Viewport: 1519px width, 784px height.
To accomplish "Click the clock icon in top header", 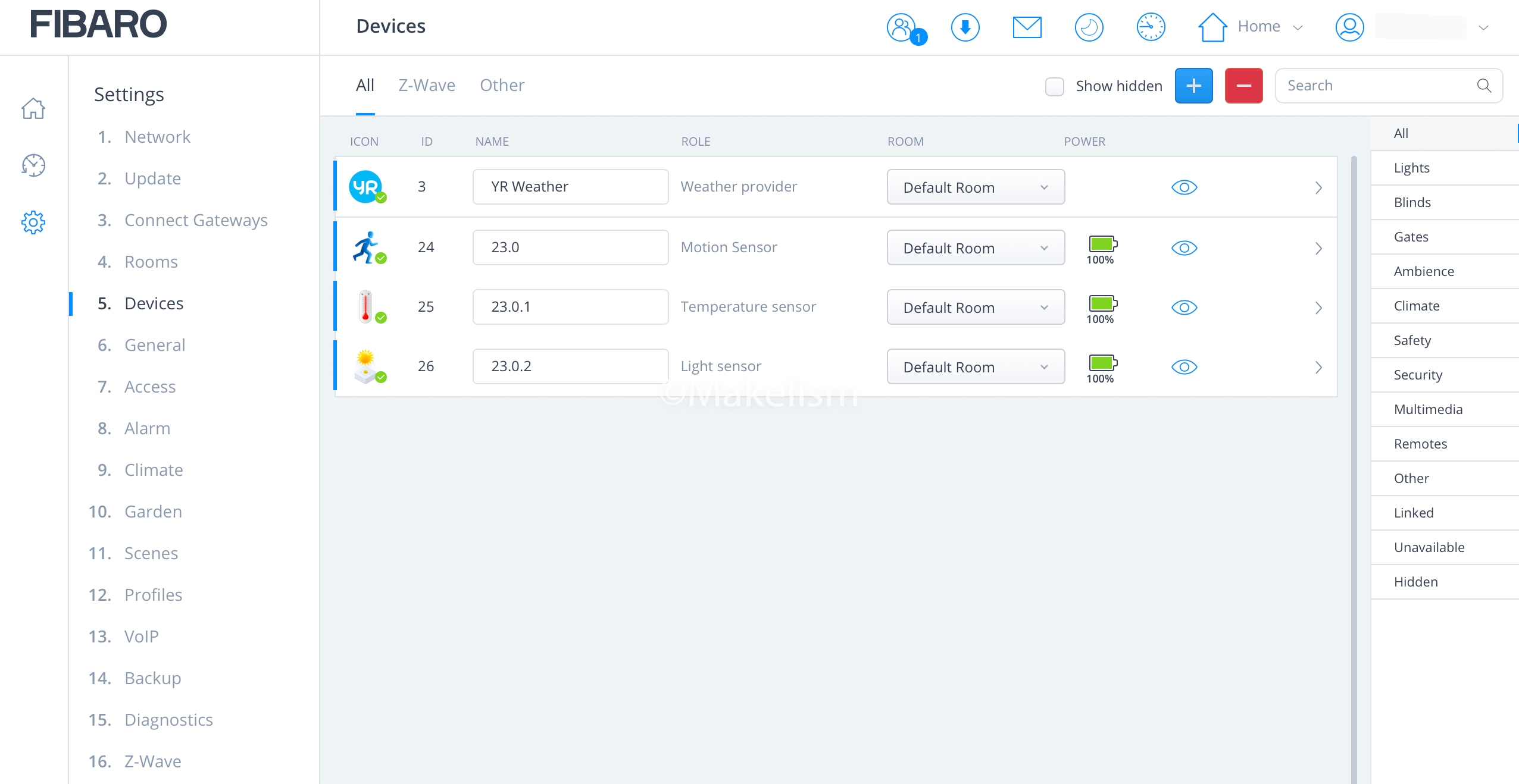I will 1151,27.
